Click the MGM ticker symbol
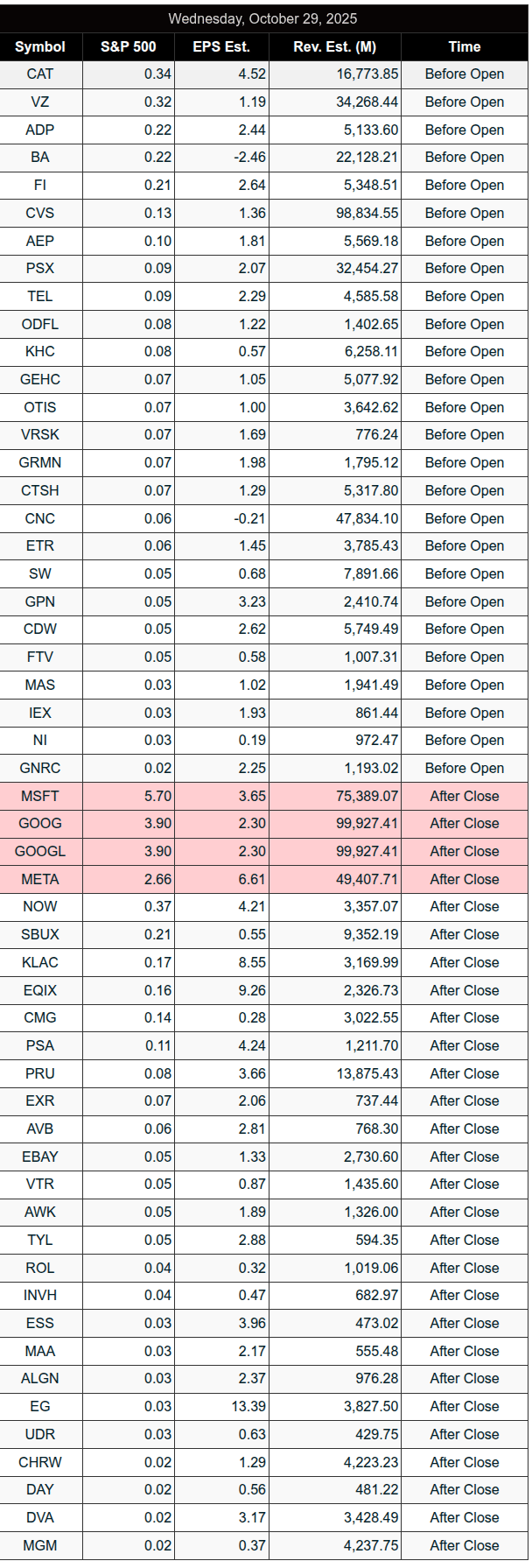This screenshot has height=1568, width=532. tap(40, 1545)
